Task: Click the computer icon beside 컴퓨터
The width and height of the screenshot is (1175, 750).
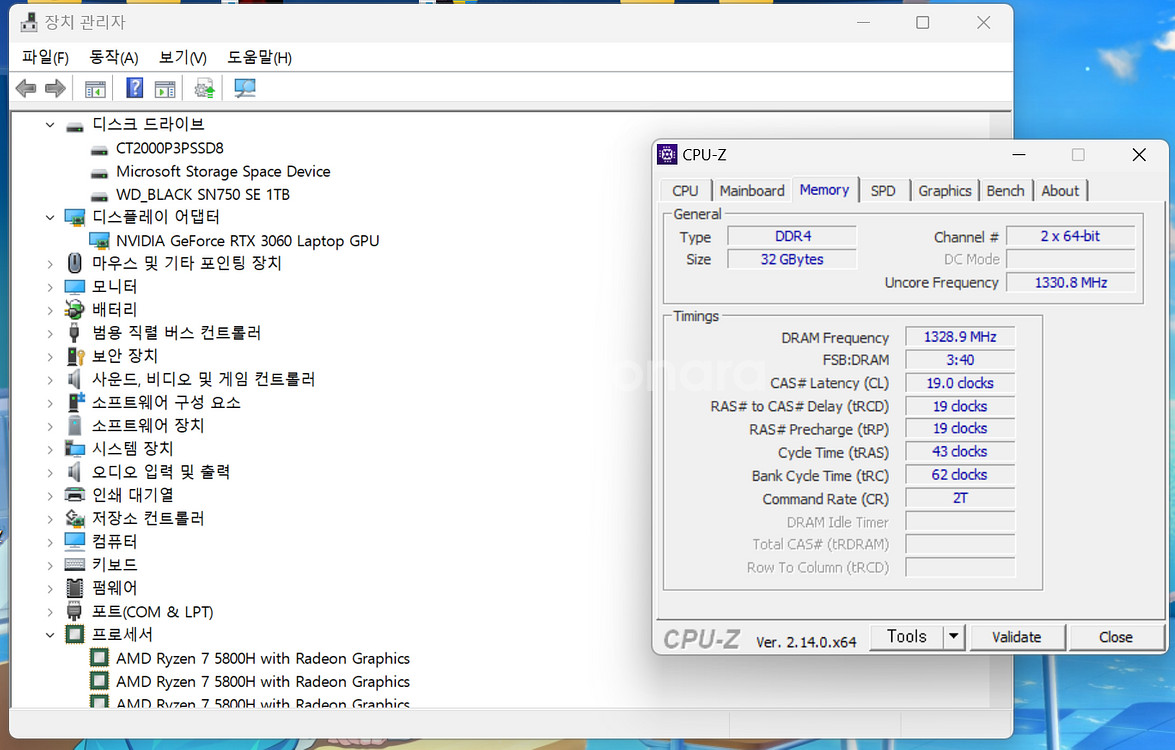Action: tap(75, 542)
